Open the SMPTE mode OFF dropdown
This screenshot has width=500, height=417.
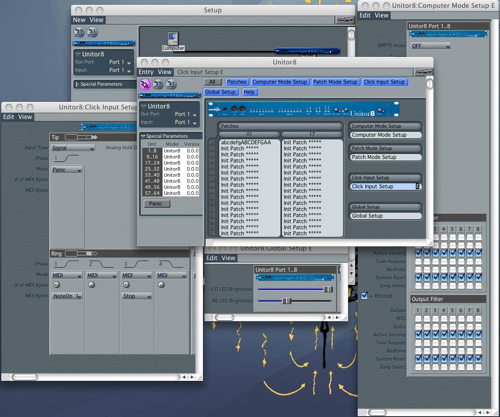[431, 46]
